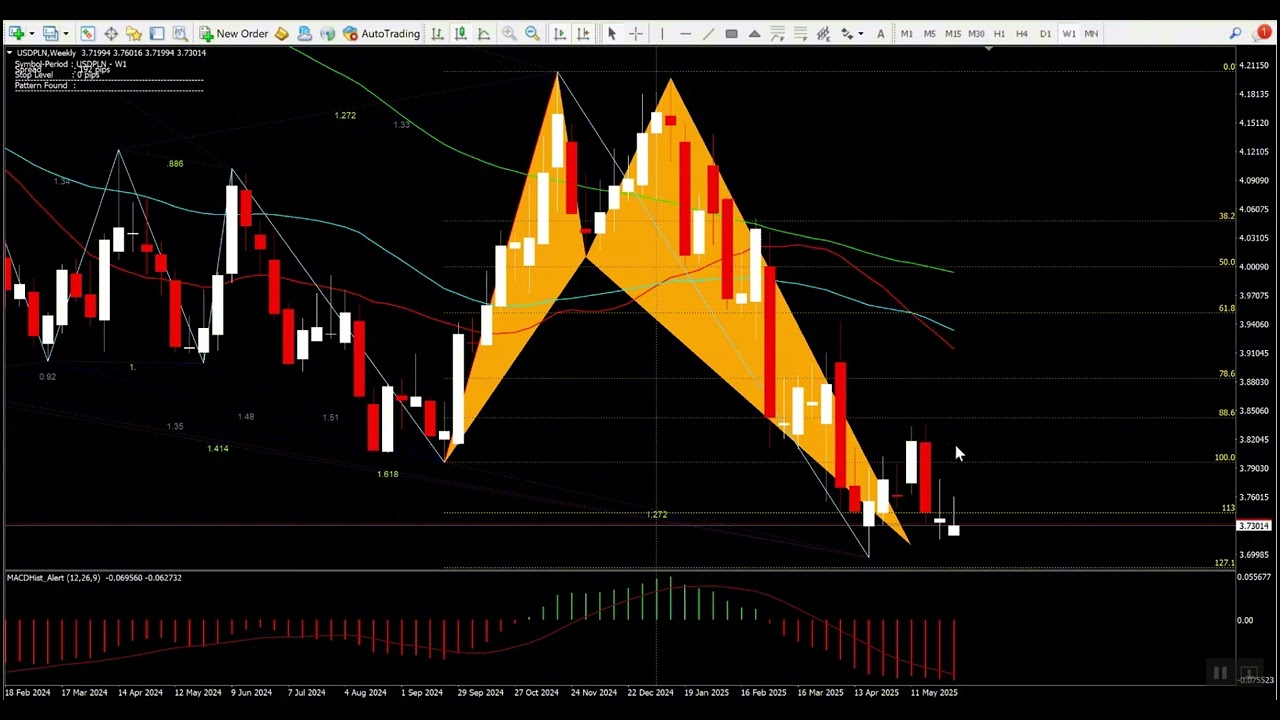This screenshot has width=1280, height=720.
Task: Select the cursor arrow tool
Action: [x=612, y=34]
